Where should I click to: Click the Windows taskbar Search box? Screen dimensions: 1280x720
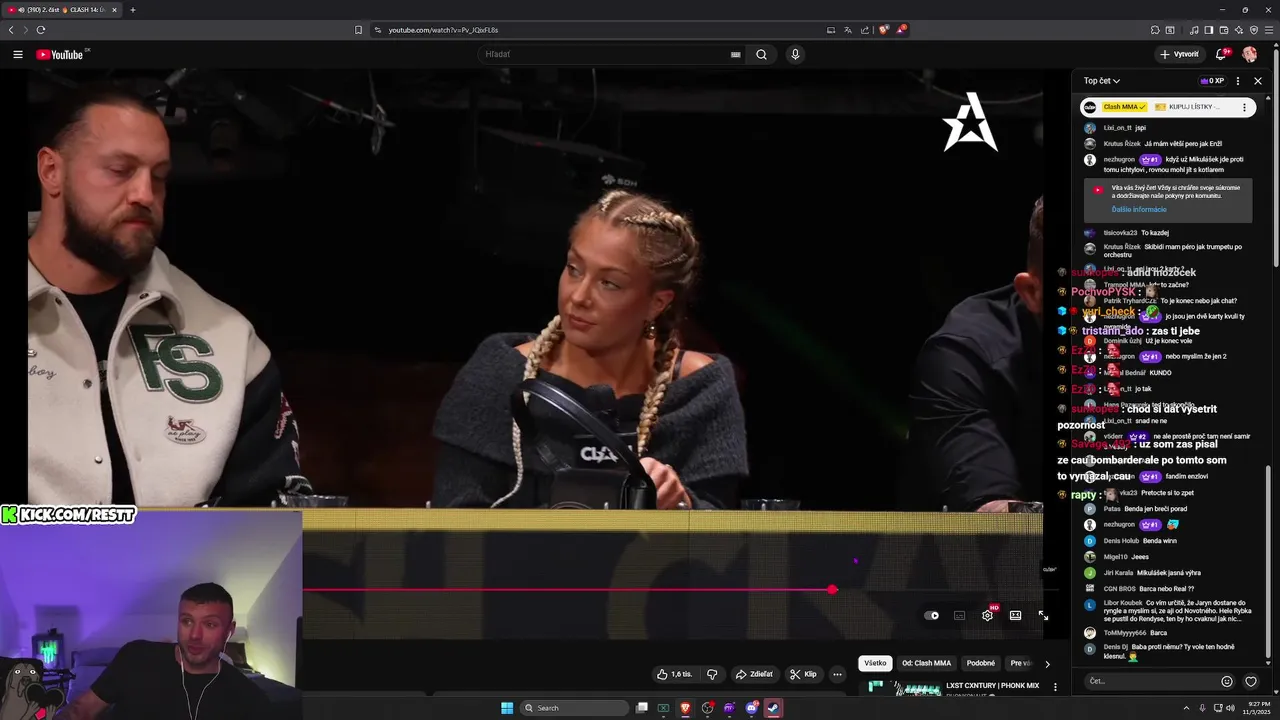(575, 708)
